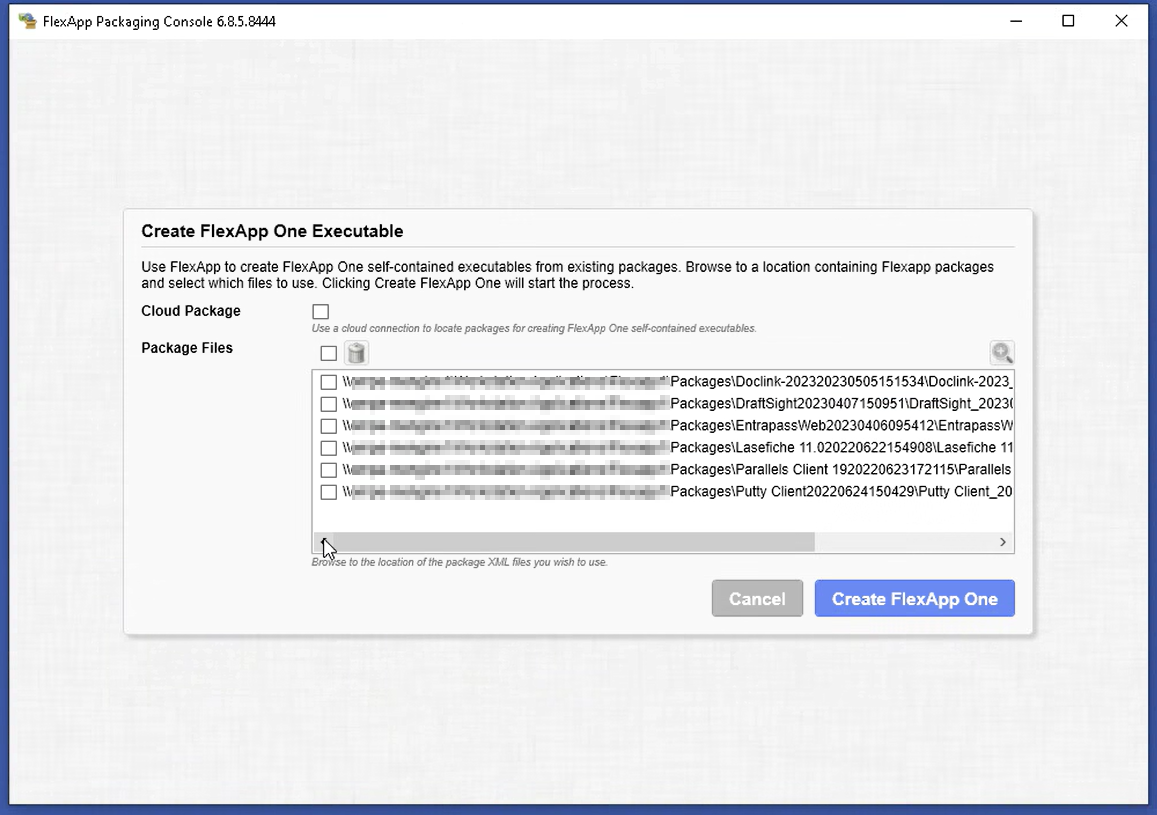Check the EntrapassWeb package checkbox
Image resolution: width=1157 pixels, height=815 pixels.
[x=328, y=426]
